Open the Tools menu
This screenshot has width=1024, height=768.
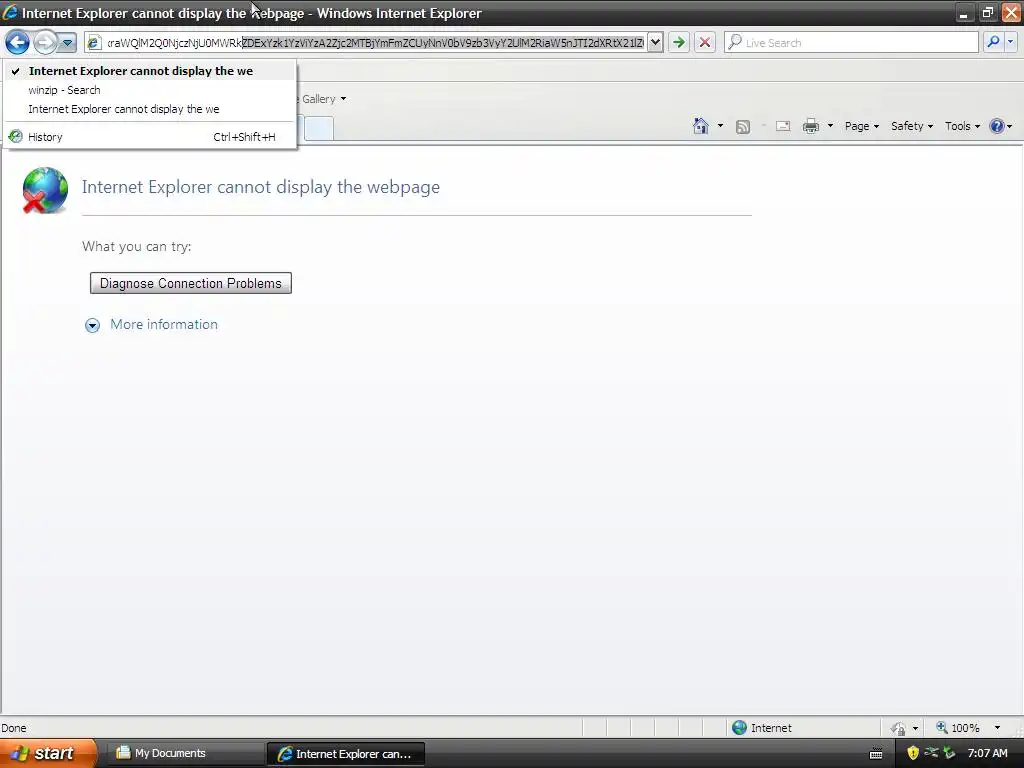click(962, 126)
